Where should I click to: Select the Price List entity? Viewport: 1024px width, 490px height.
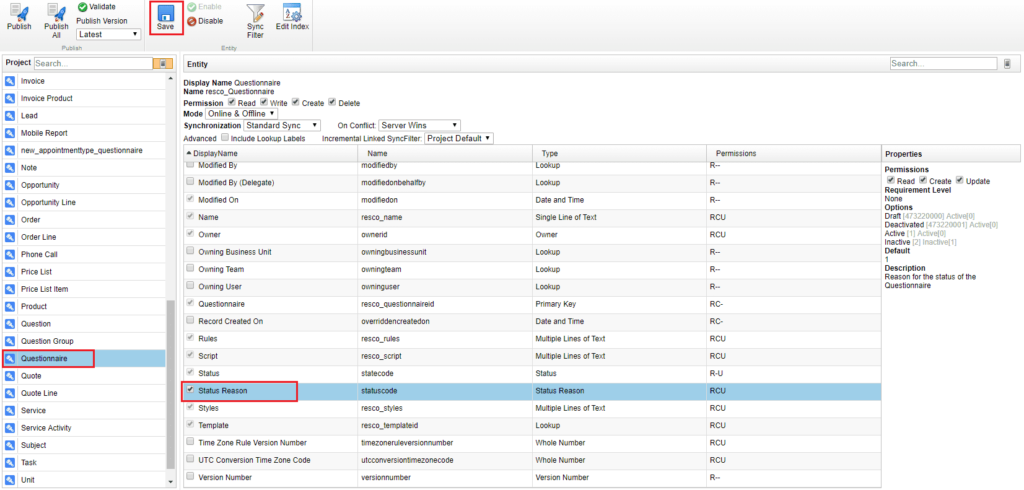coord(83,272)
